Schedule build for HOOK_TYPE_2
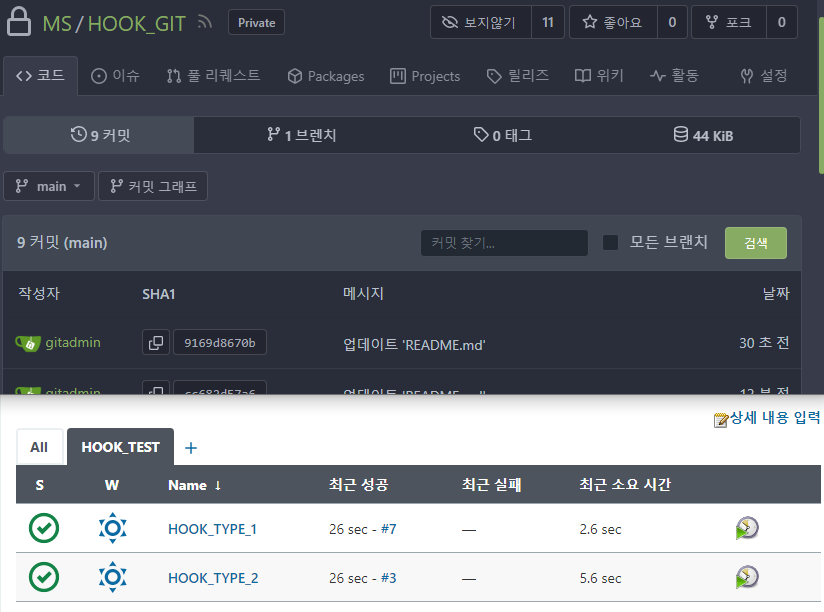This screenshot has width=824, height=612. [747, 577]
